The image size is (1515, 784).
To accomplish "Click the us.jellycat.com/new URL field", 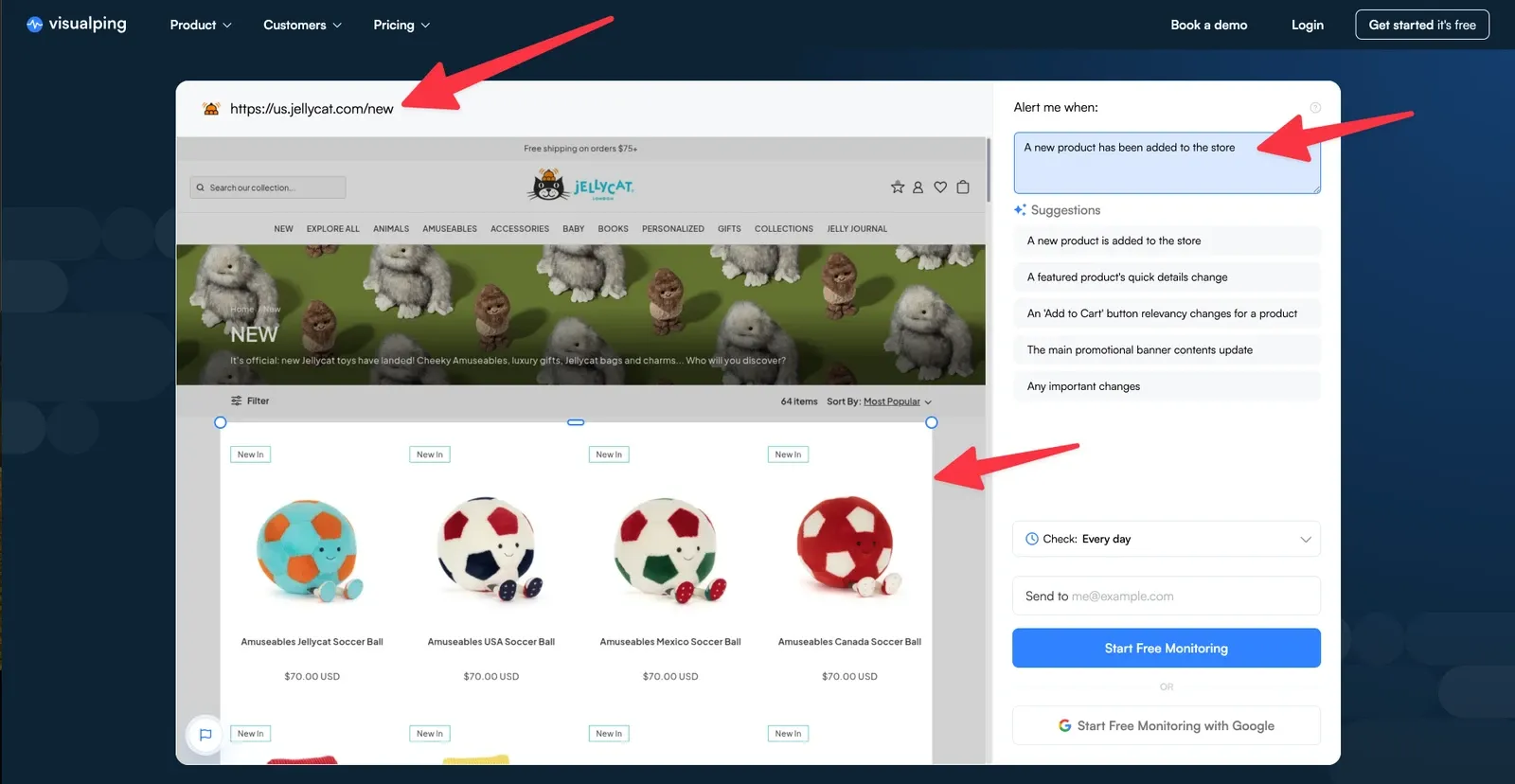I will click(x=312, y=109).
